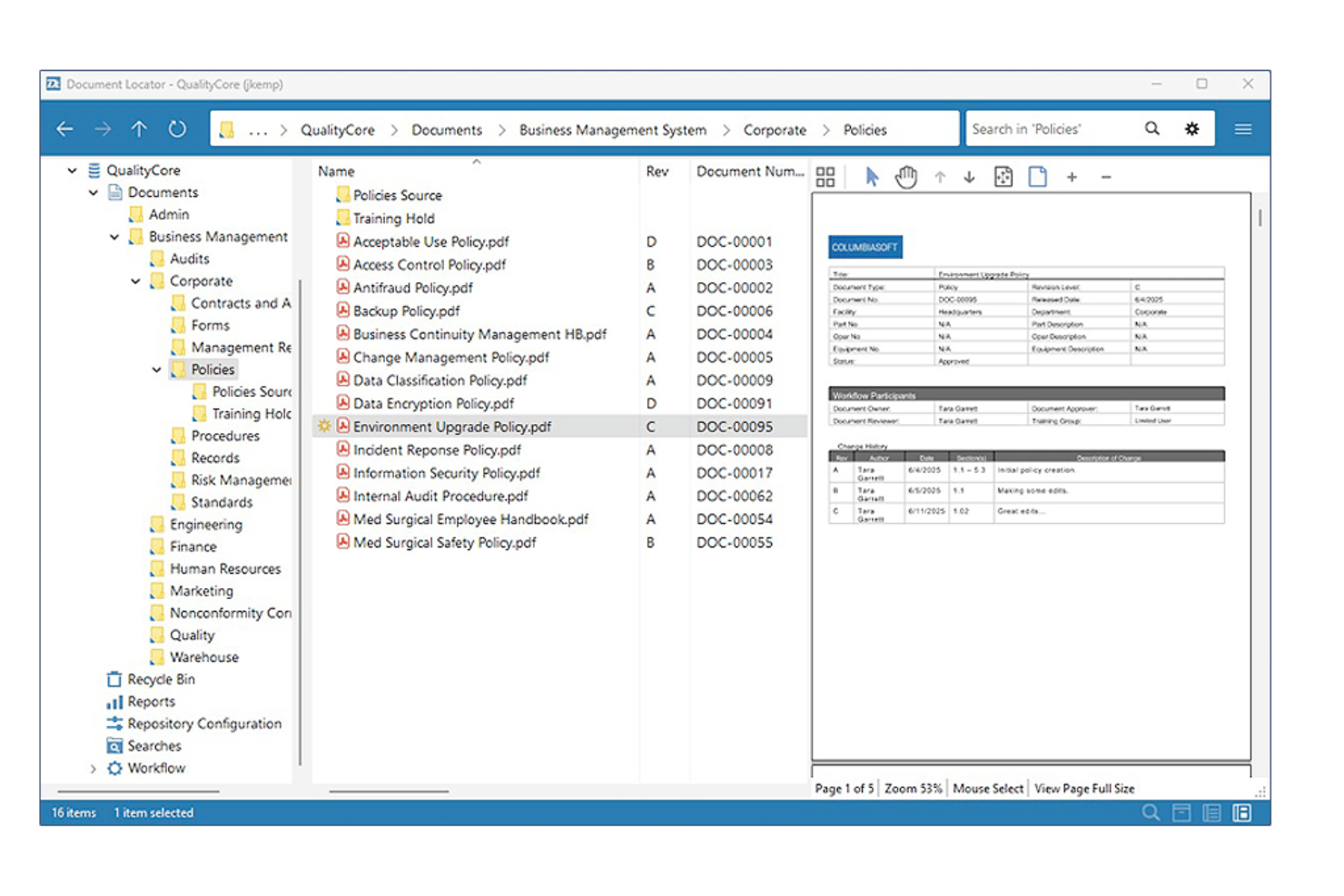1344x896 pixels.
Task: Select Acceptable Use Policy.pdf
Action: coord(430,241)
